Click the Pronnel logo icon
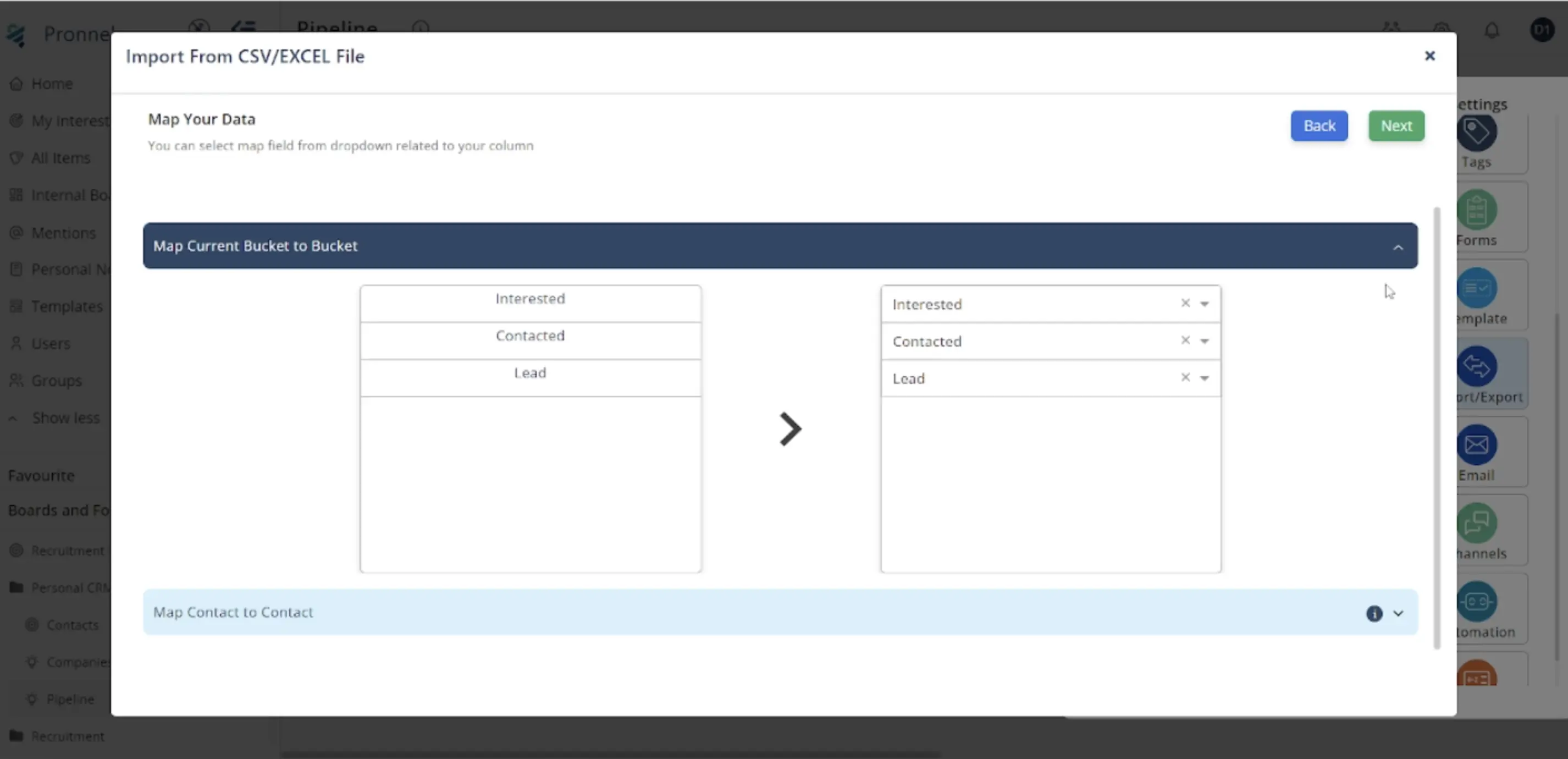 click(x=16, y=35)
